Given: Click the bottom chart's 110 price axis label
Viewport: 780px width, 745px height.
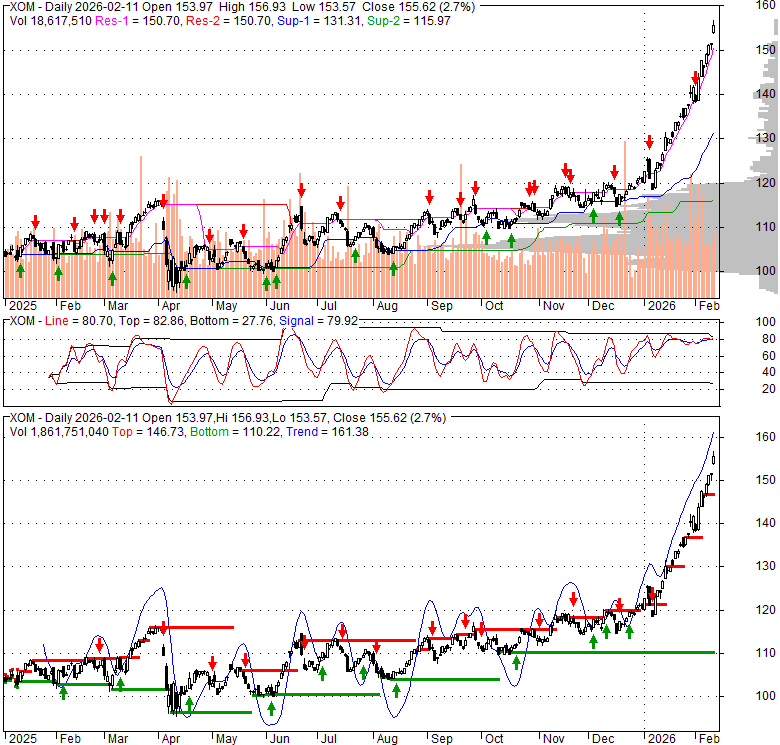Looking at the screenshot, I should [x=766, y=653].
